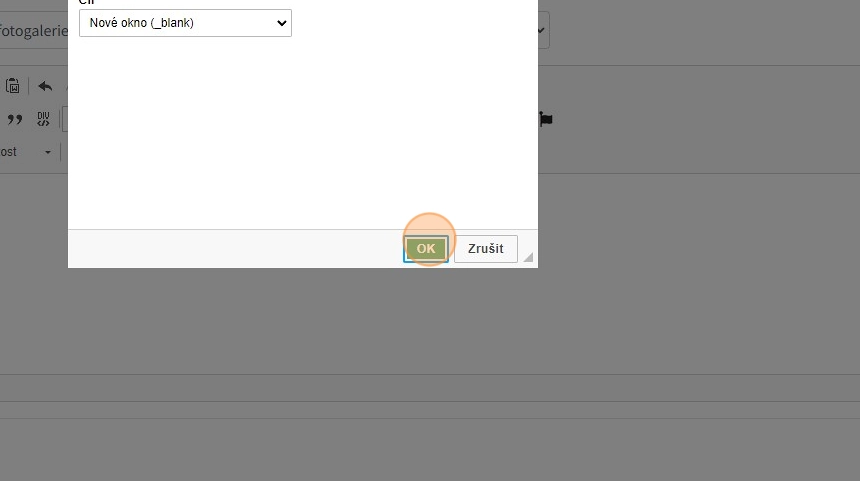
Task: Open the Cíl target dropdown
Action: [x=185, y=23]
